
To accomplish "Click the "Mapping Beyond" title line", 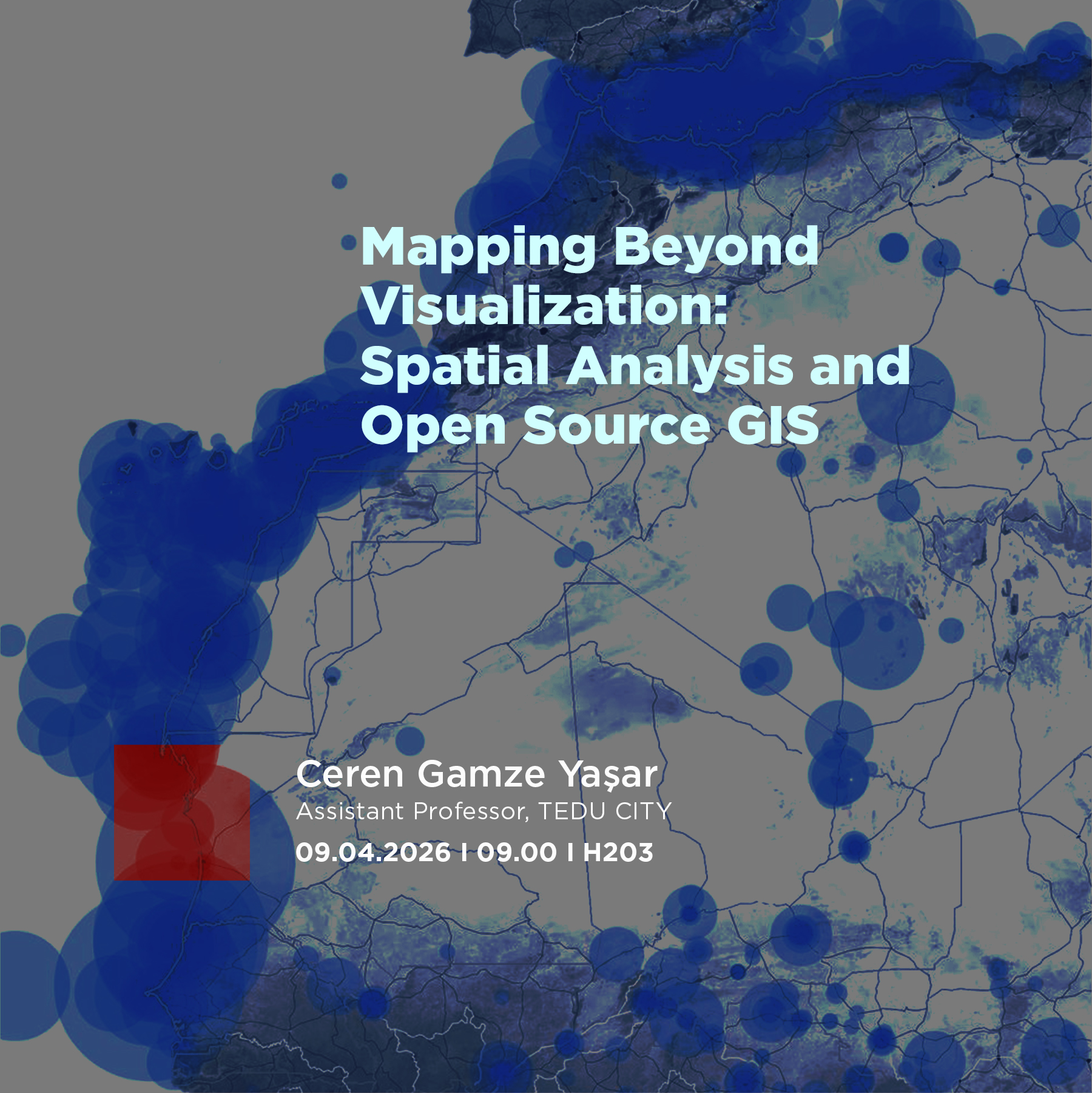I will click(x=589, y=246).
